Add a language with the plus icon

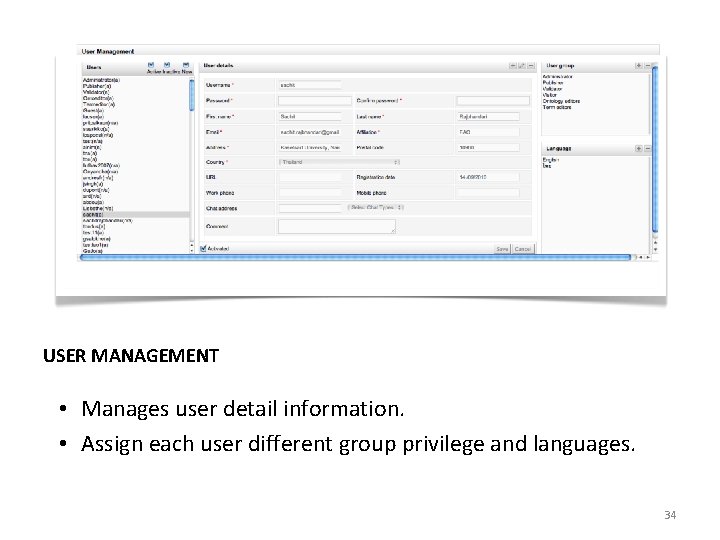pos(639,148)
